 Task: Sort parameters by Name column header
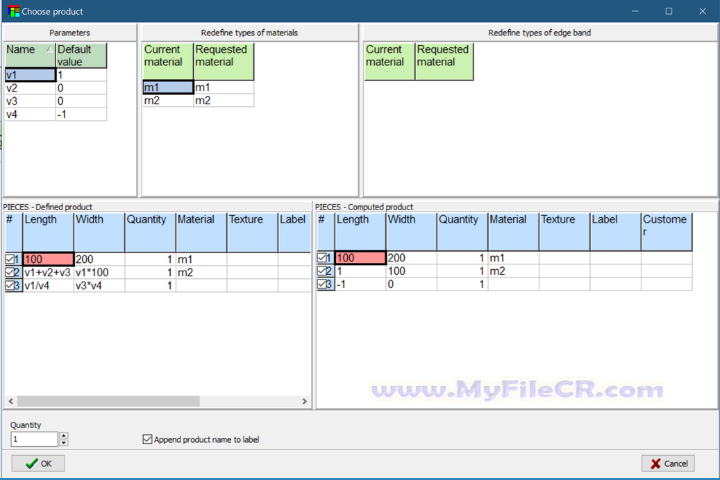click(x=30, y=56)
